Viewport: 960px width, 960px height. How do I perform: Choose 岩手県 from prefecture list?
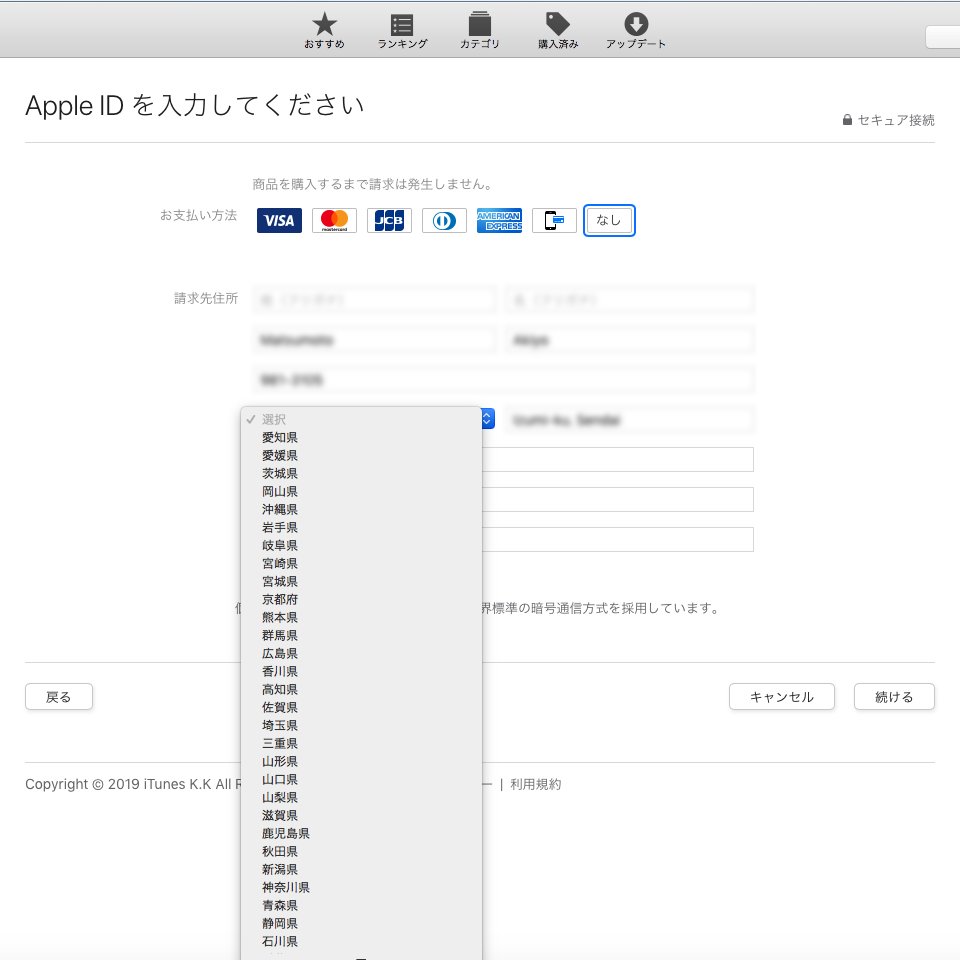pyautogui.click(x=361, y=528)
